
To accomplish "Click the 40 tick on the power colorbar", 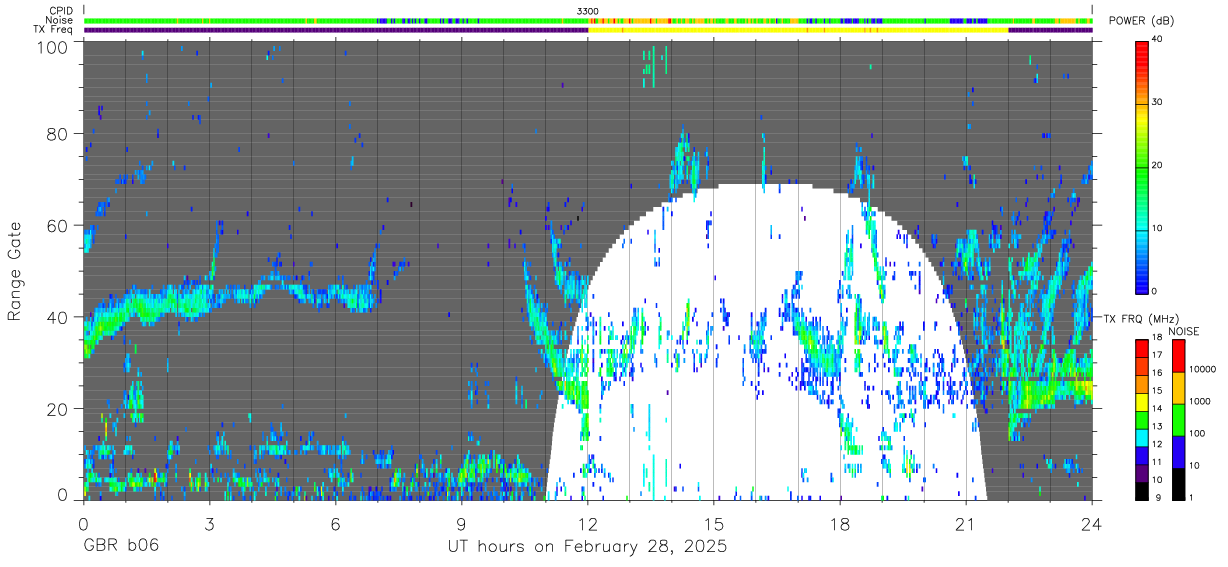I will [1159, 40].
